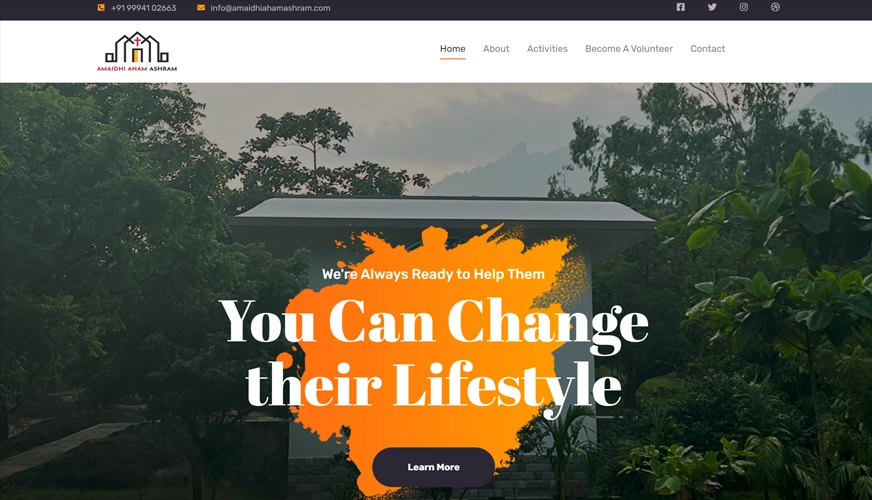Open the Instagram icon in top bar
This screenshot has width=872, height=500.
click(x=744, y=7)
